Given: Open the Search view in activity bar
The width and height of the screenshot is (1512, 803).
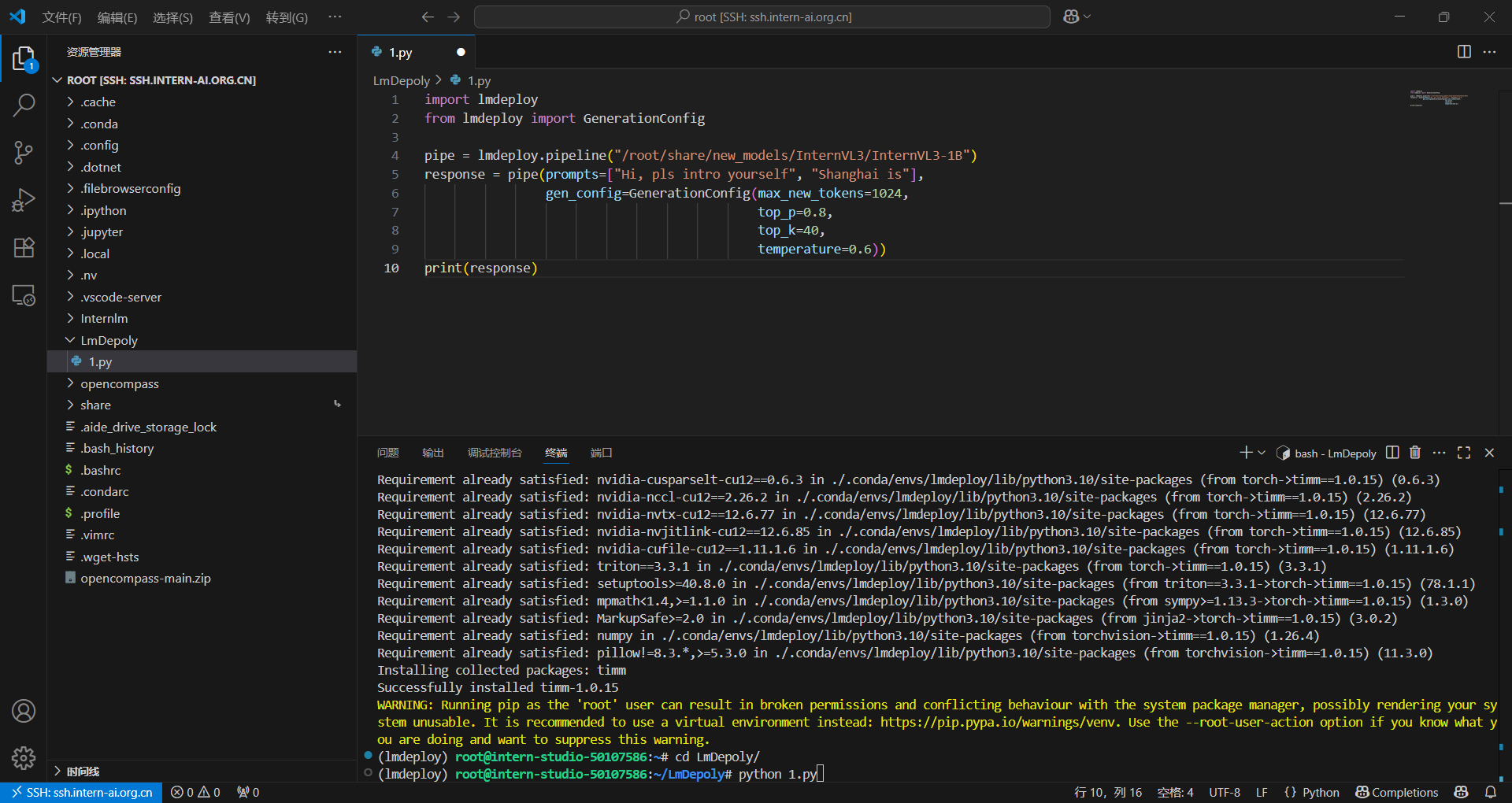Looking at the screenshot, I should [24, 105].
